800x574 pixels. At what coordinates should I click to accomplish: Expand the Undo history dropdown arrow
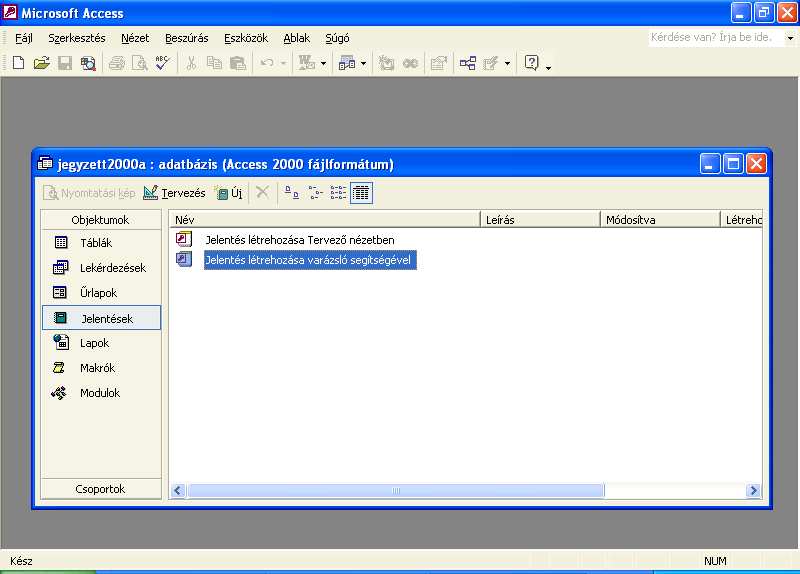[x=283, y=64]
